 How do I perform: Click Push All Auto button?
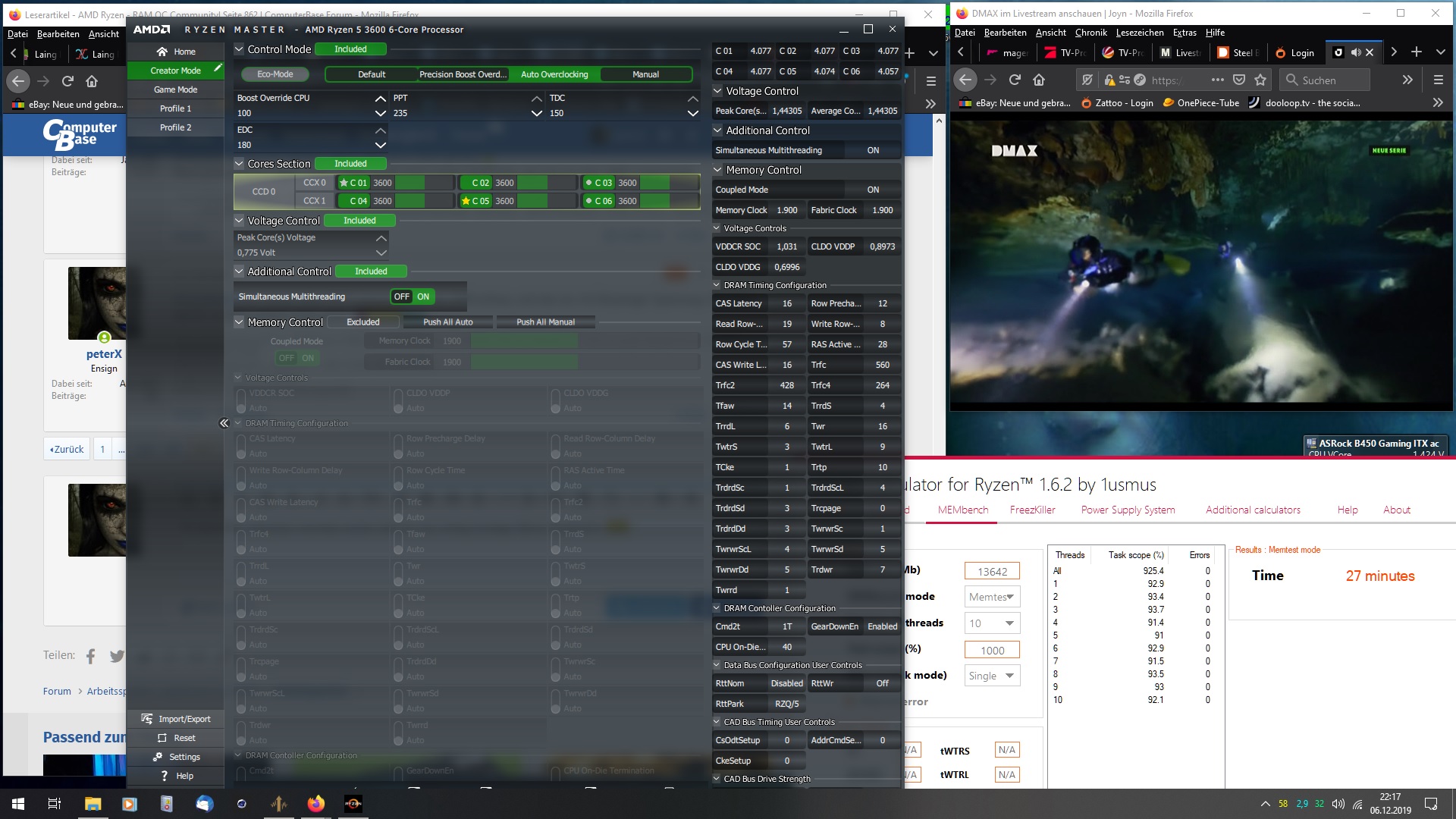point(447,322)
